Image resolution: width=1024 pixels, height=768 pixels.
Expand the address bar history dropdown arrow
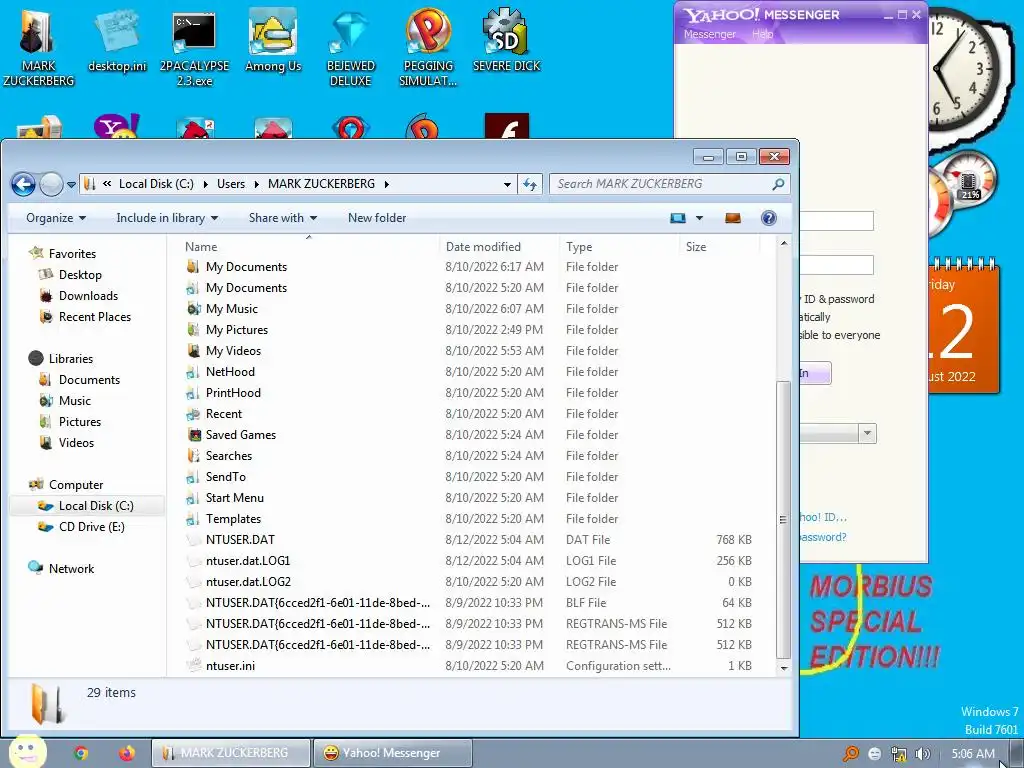[507, 185]
